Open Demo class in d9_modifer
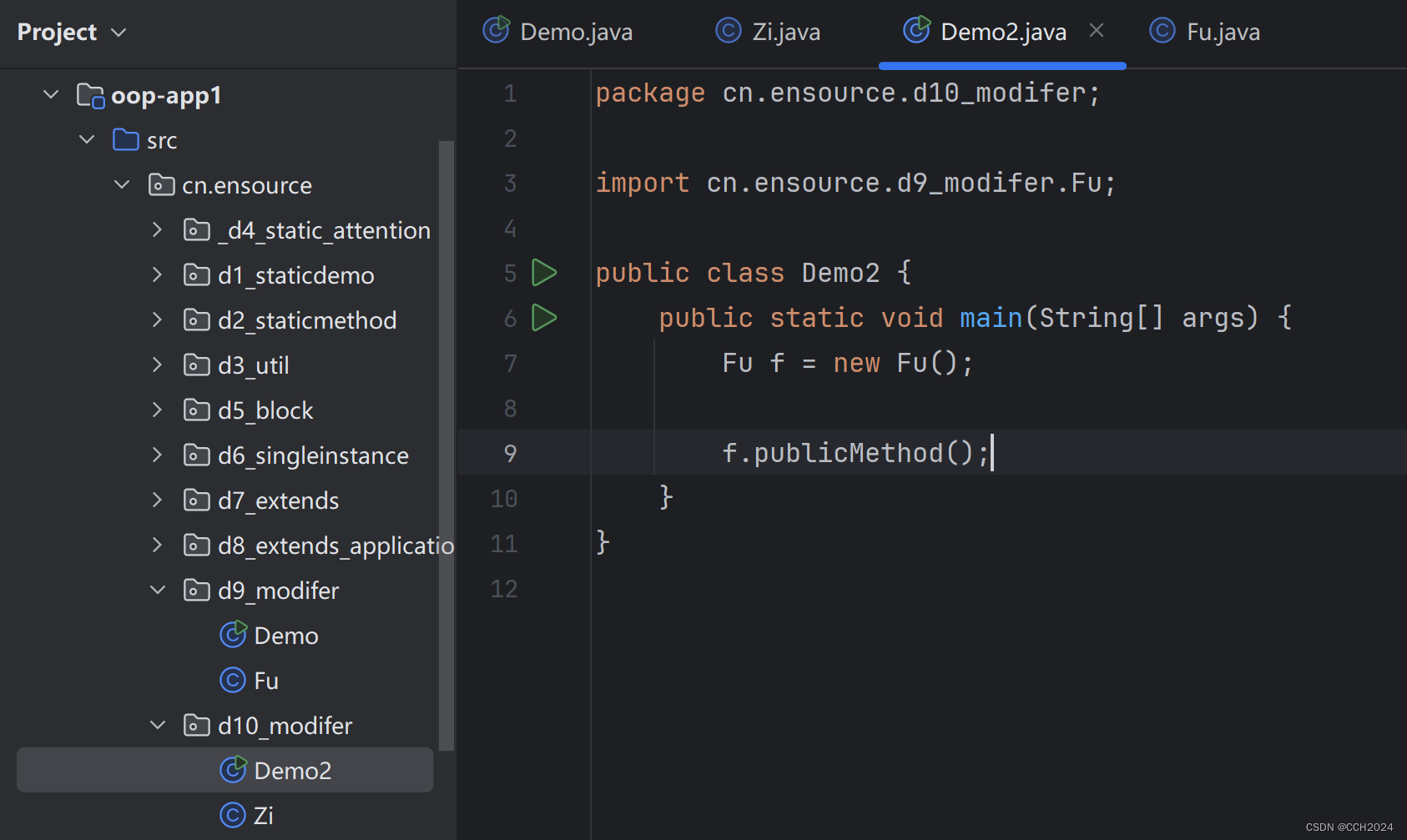The width and height of the screenshot is (1407, 840). tap(285, 636)
